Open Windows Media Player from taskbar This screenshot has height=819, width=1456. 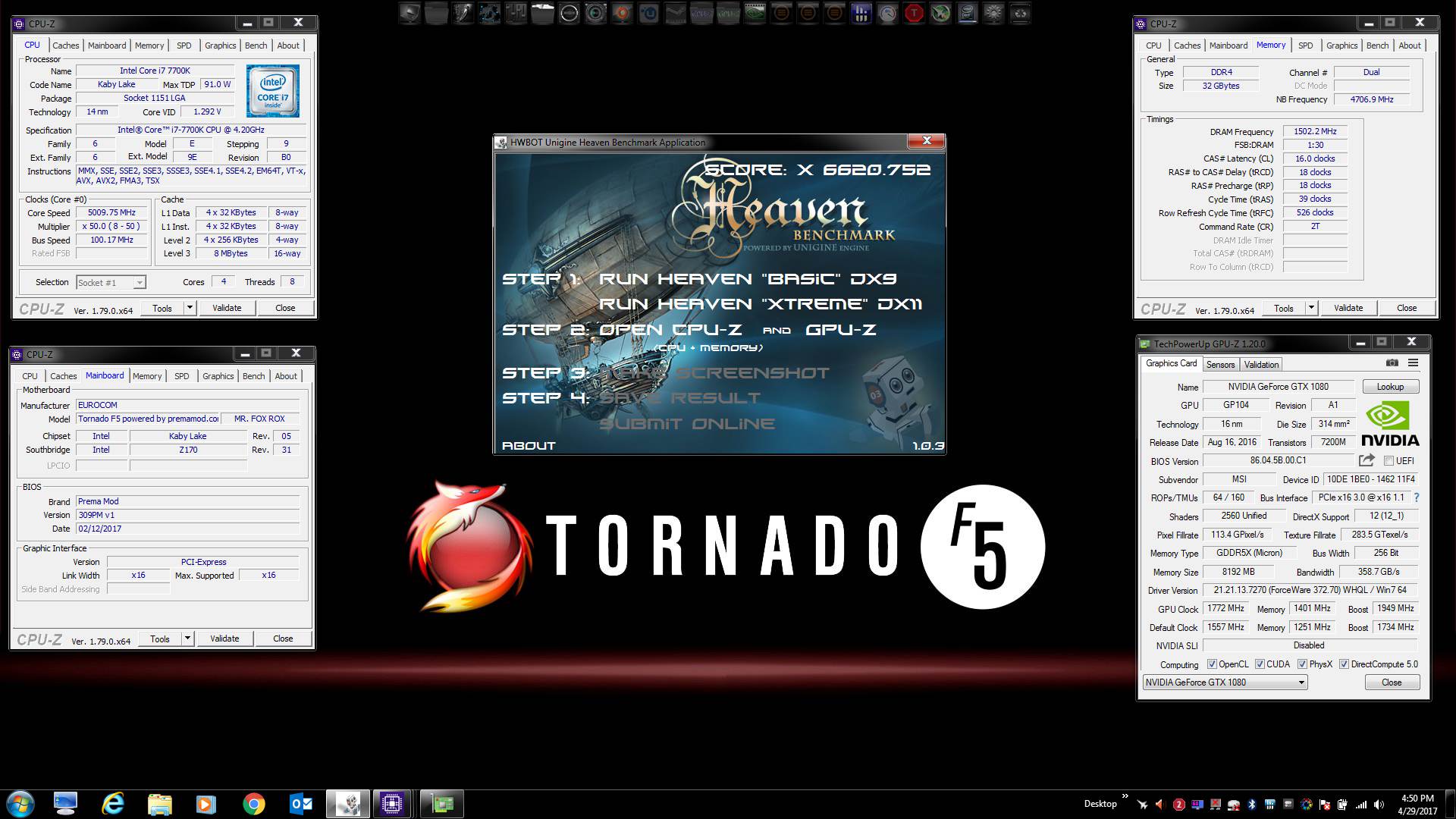click(206, 804)
